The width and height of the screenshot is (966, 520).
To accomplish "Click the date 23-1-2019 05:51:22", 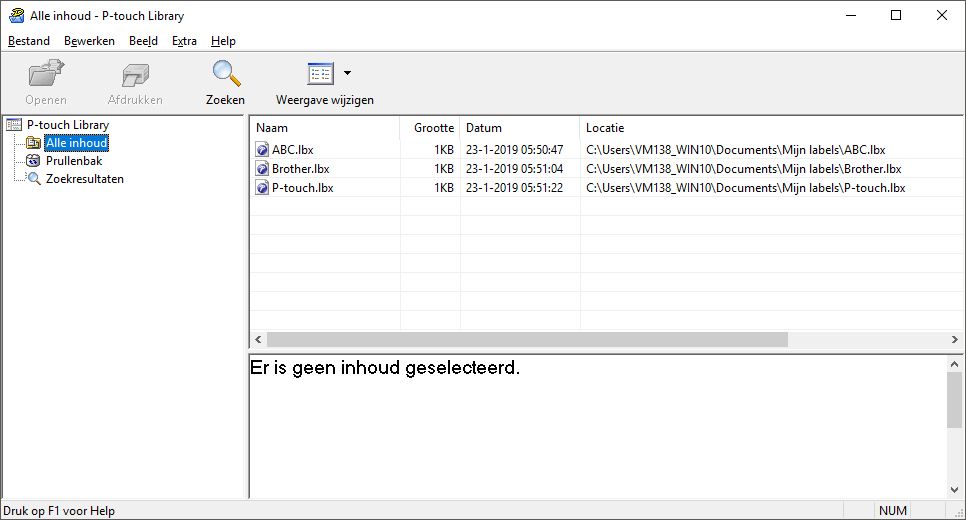I will (514, 188).
